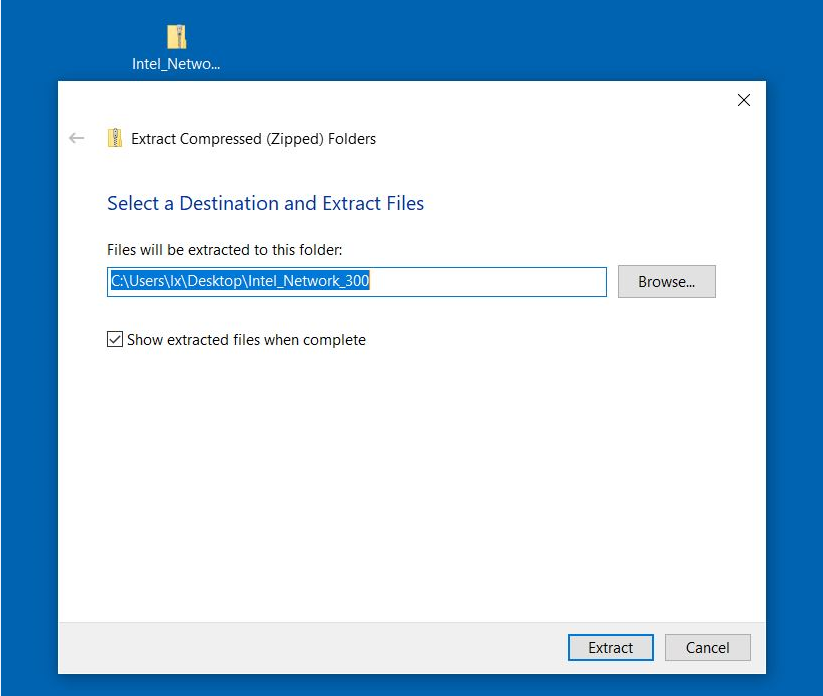Select the Intel_Netwo... zip icon on desktop
Screen dimensions: 823x696
[x=176, y=37]
